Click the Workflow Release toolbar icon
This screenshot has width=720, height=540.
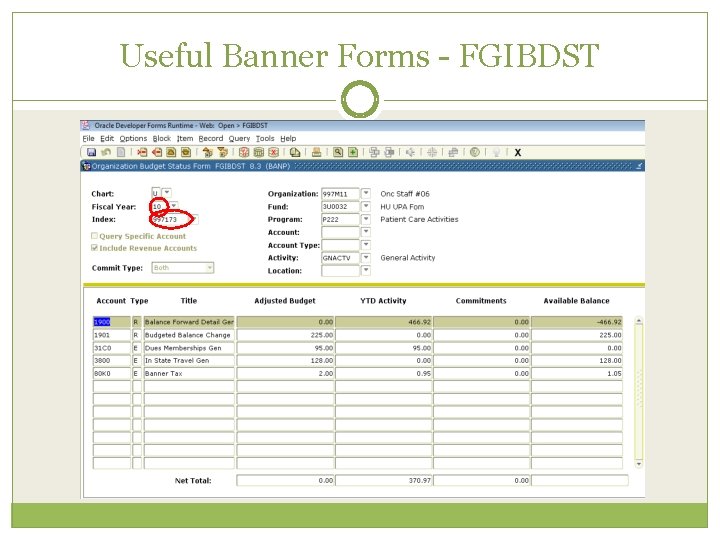point(389,152)
